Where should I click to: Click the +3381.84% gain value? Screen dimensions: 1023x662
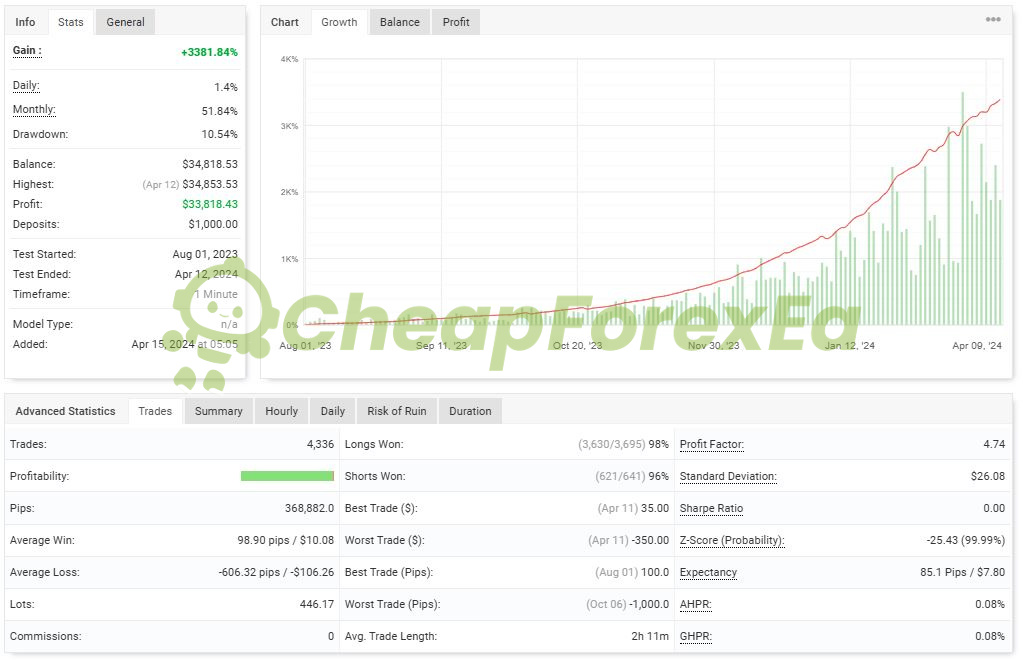(x=209, y=52)
